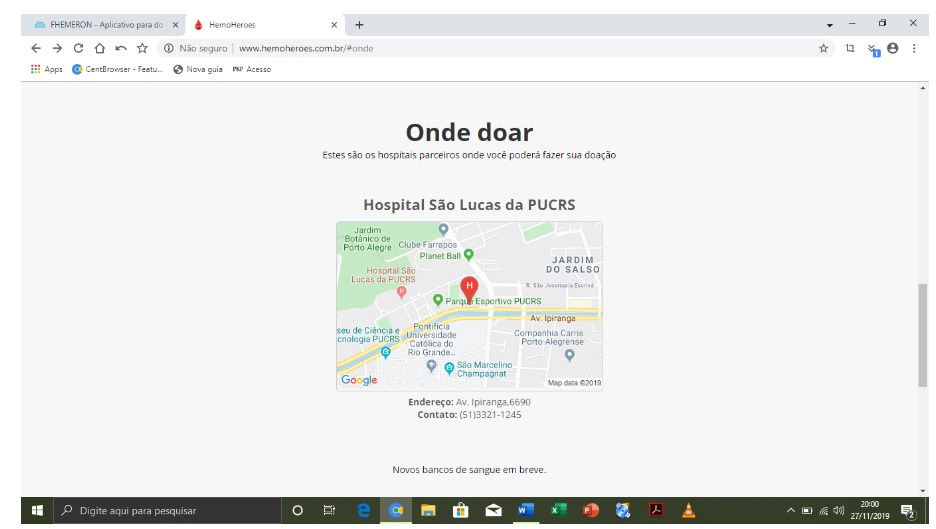Click the Companhia Carris Porto-Alegrense map pin

pos(569,355)
